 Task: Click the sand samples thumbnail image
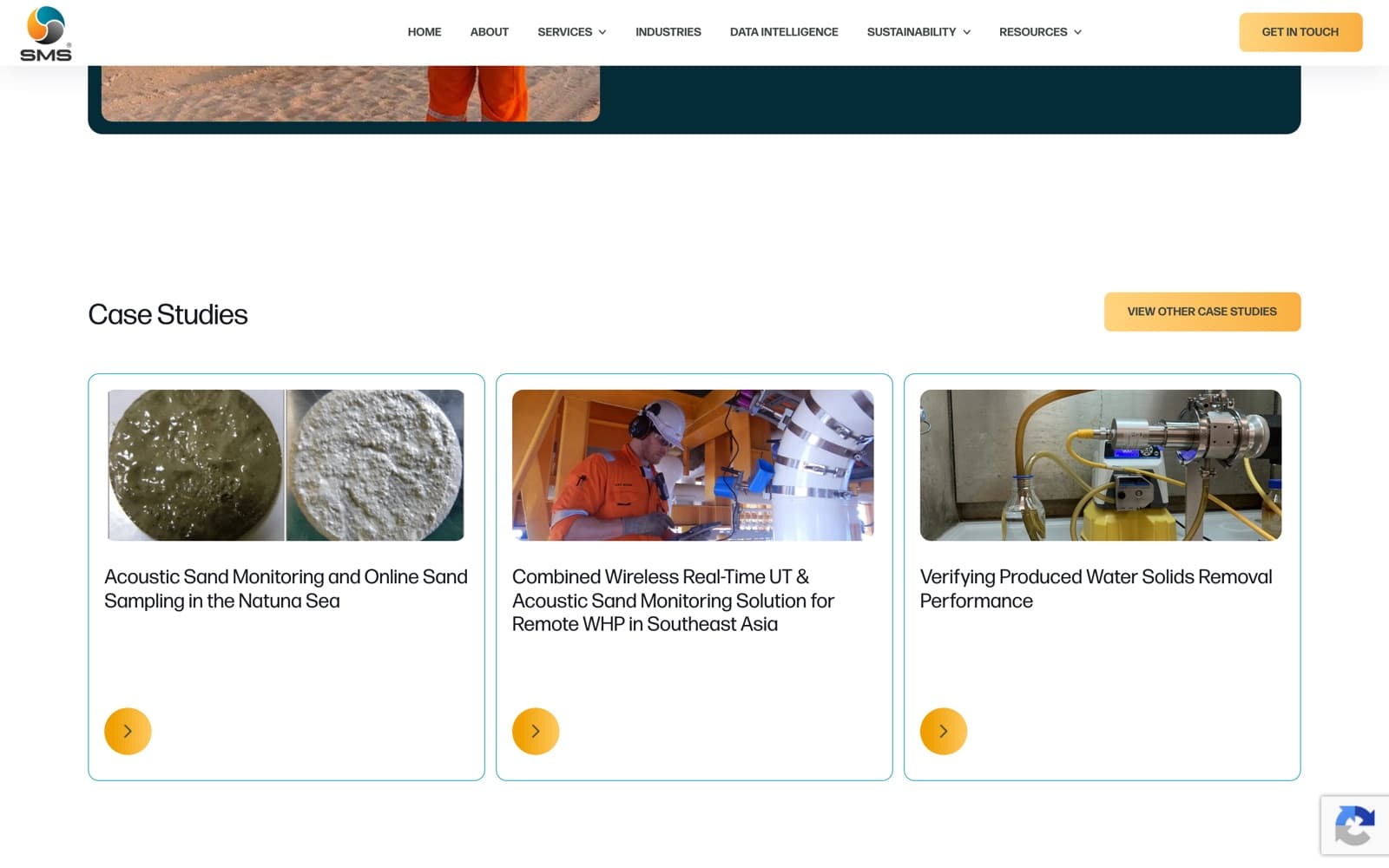286,465
